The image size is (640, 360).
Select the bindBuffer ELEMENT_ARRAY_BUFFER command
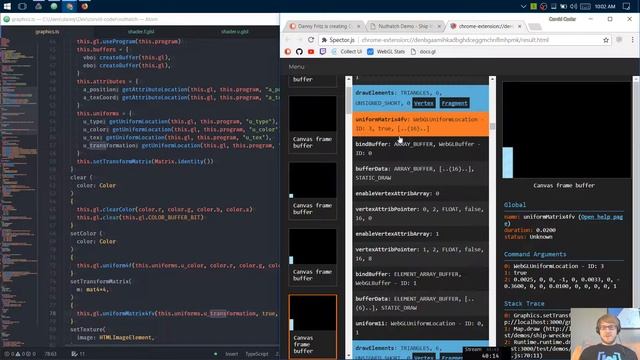pyautogui.click(x=420, y=278)
